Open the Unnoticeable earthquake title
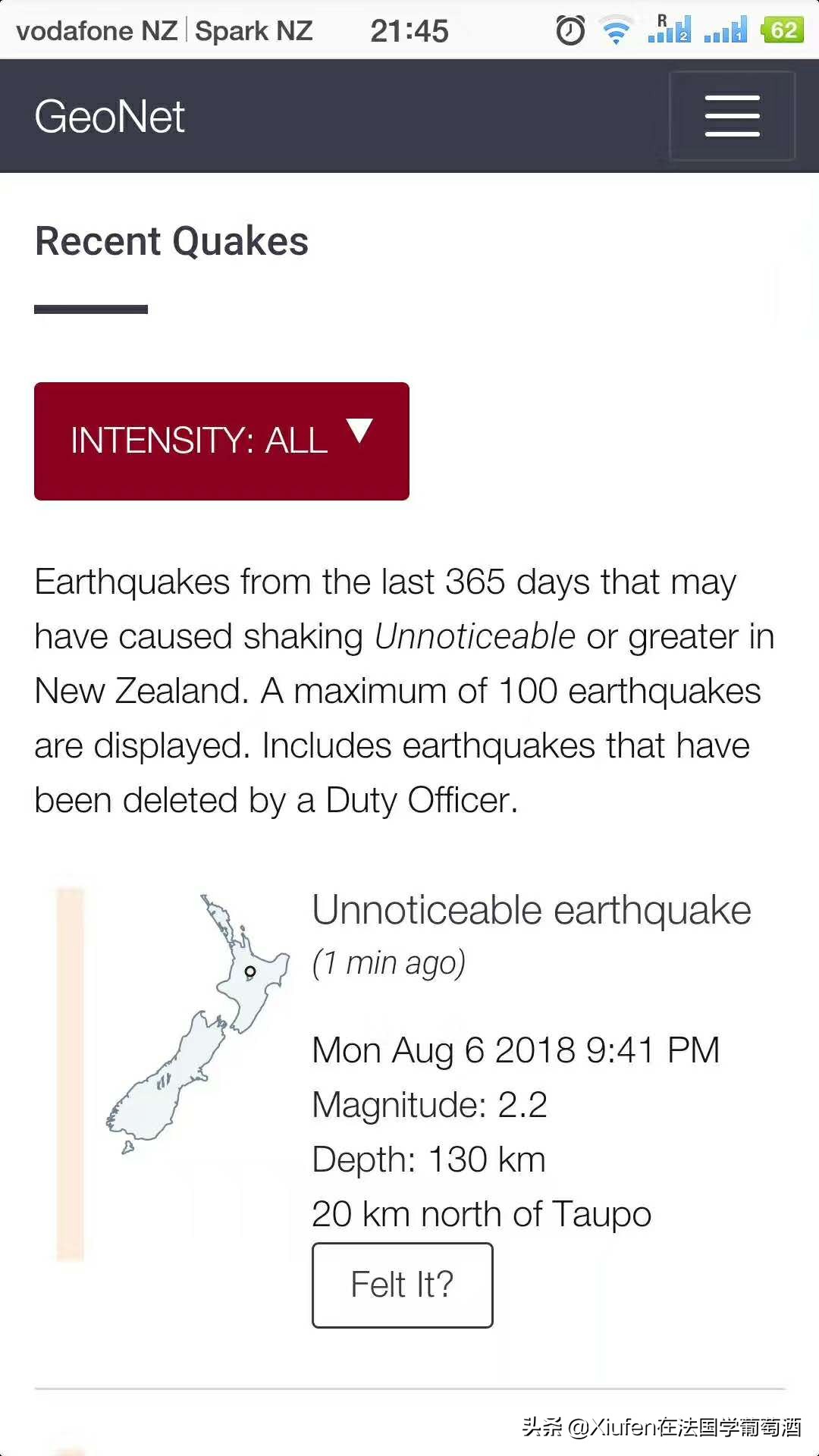The width and height of the screenshot is (819, 1456). (532, 910)
